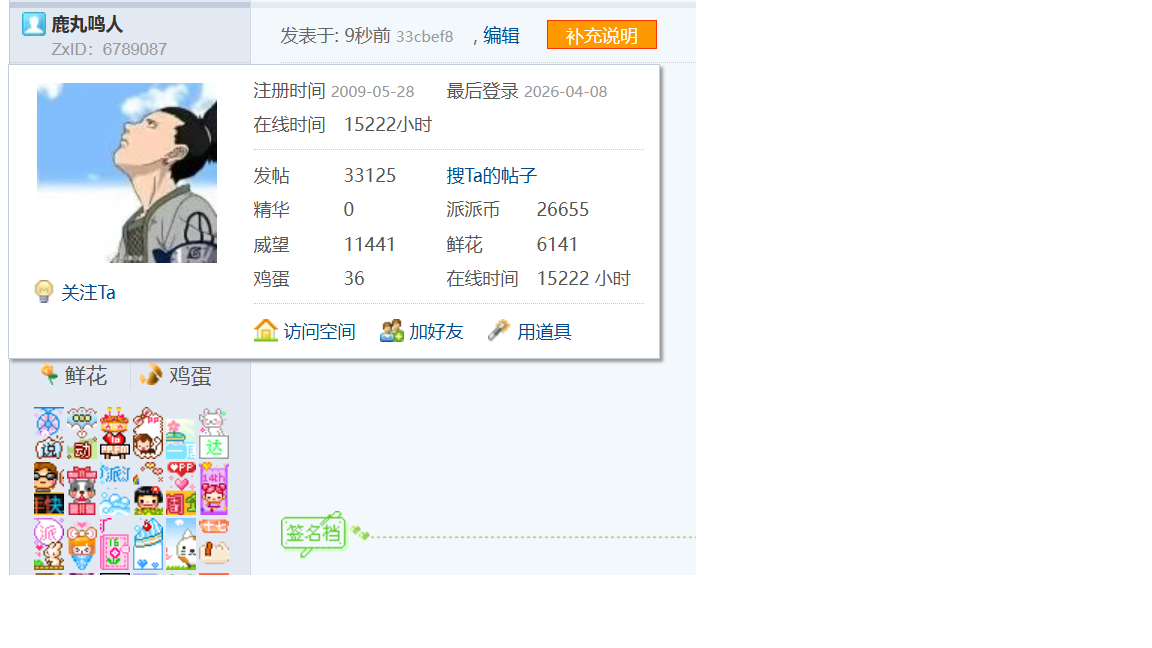Viewport: 1152px width, 648px height.
Task: Click the green 签名档 signature icon
Action: (313, 534)
